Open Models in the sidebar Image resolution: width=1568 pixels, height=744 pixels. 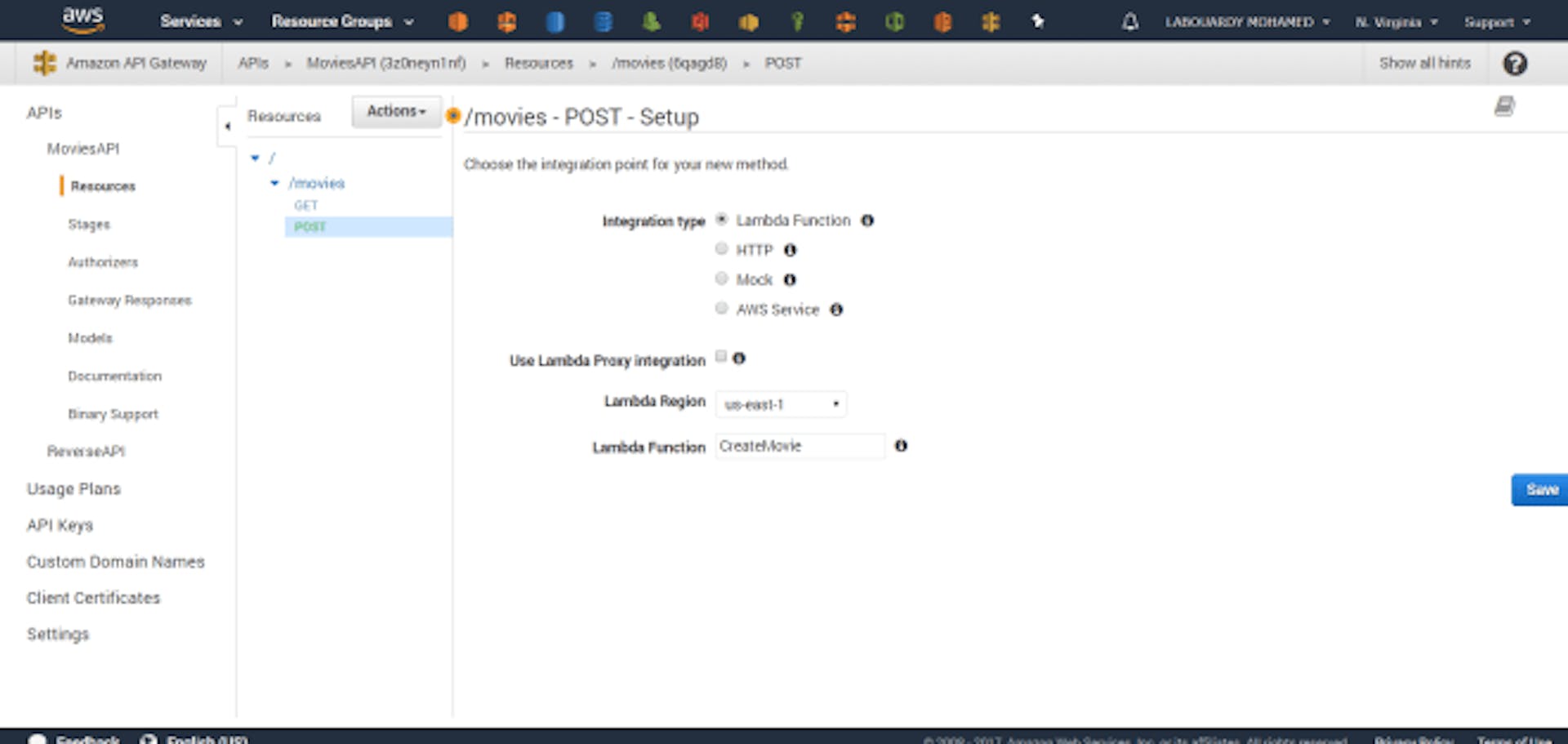90,338
